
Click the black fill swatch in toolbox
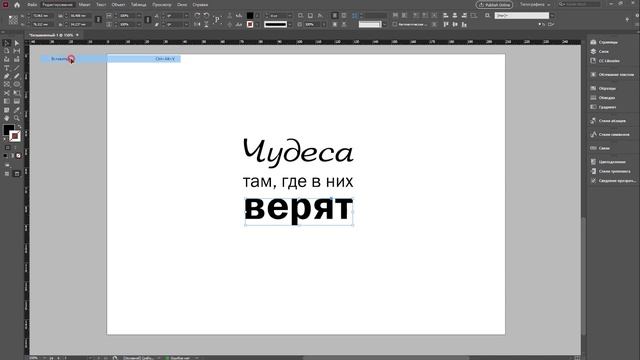click(8, 129)
